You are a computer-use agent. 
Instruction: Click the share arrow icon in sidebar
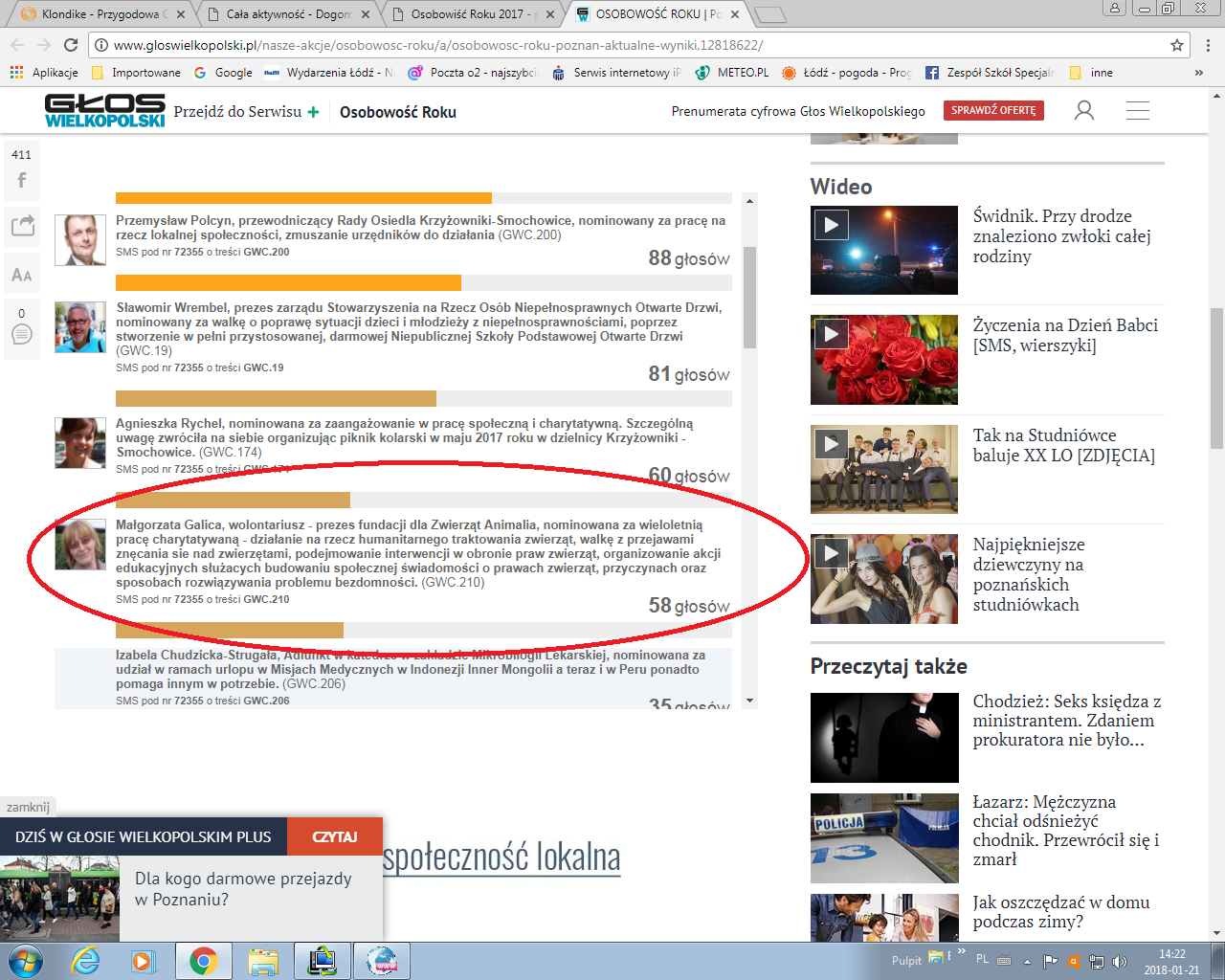pyautogui.click(x=22, y=226)
